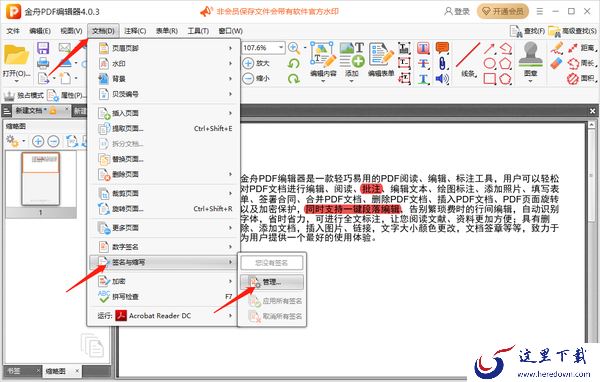This screenshot has width=600, height=382.
Task: Click the 缩小 zoom out button
Action: (256, 78)
